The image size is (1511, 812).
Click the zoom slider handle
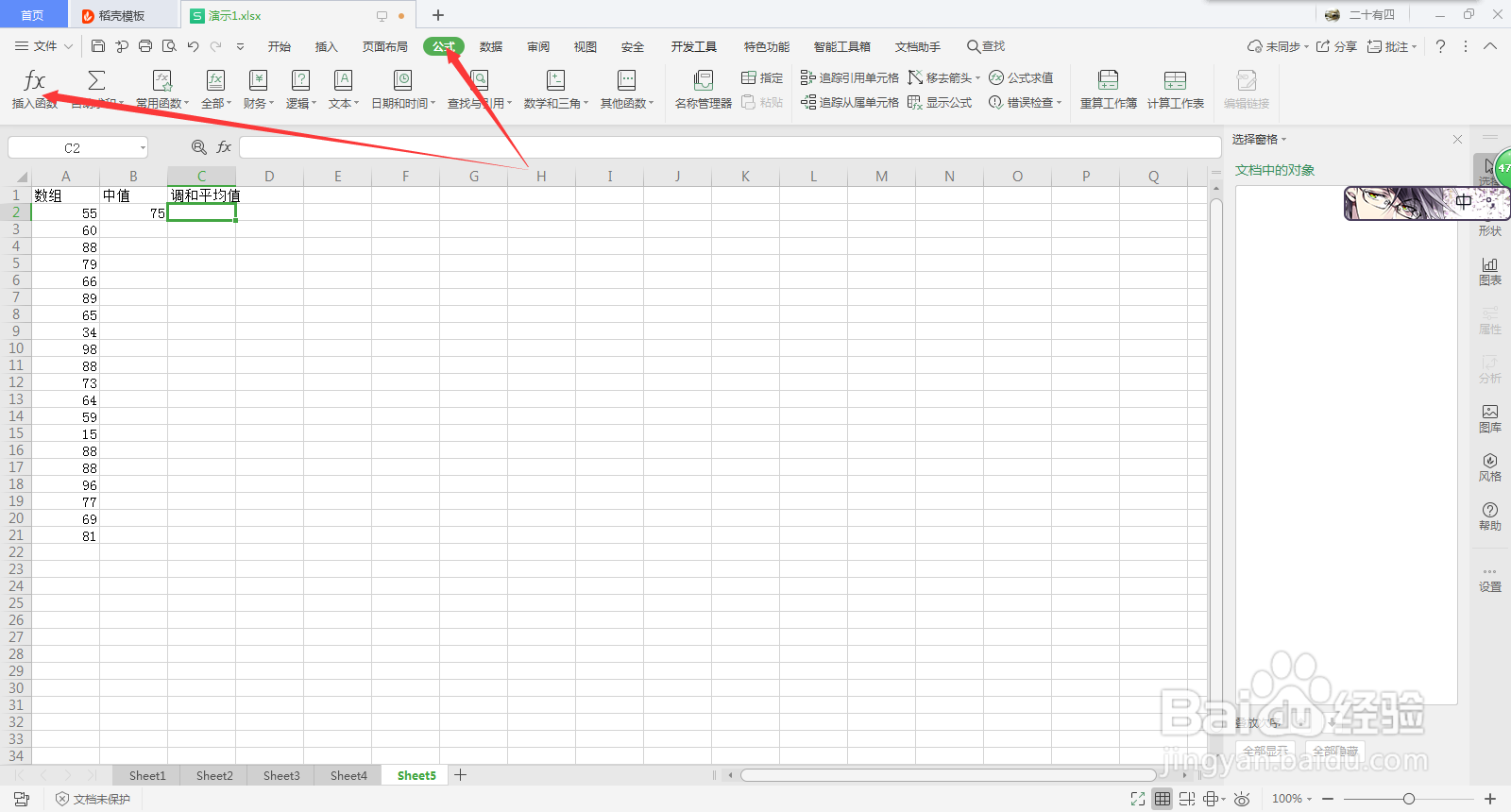pos(1408,799)
